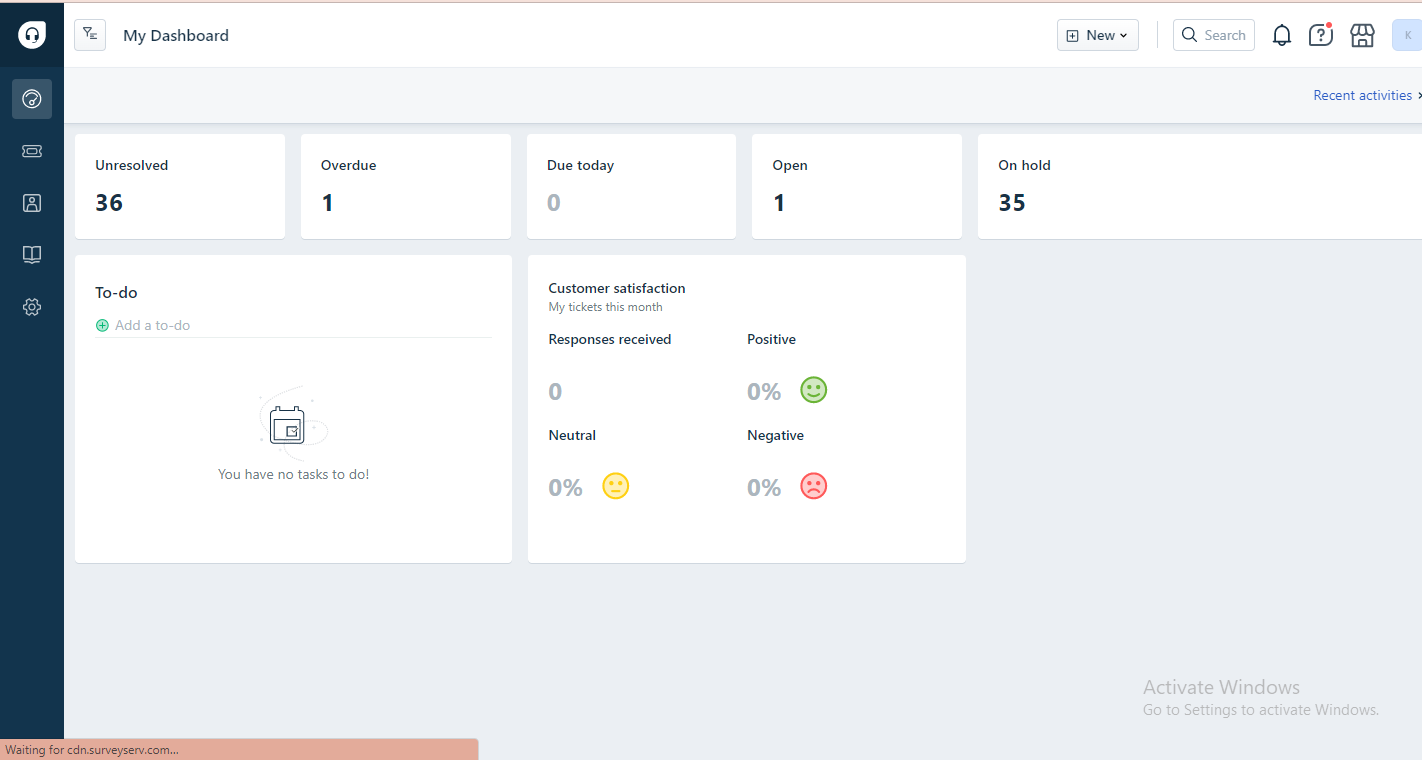Click 'You have no tasks to do!' text
1422x760 pixels.
(294, 474)
